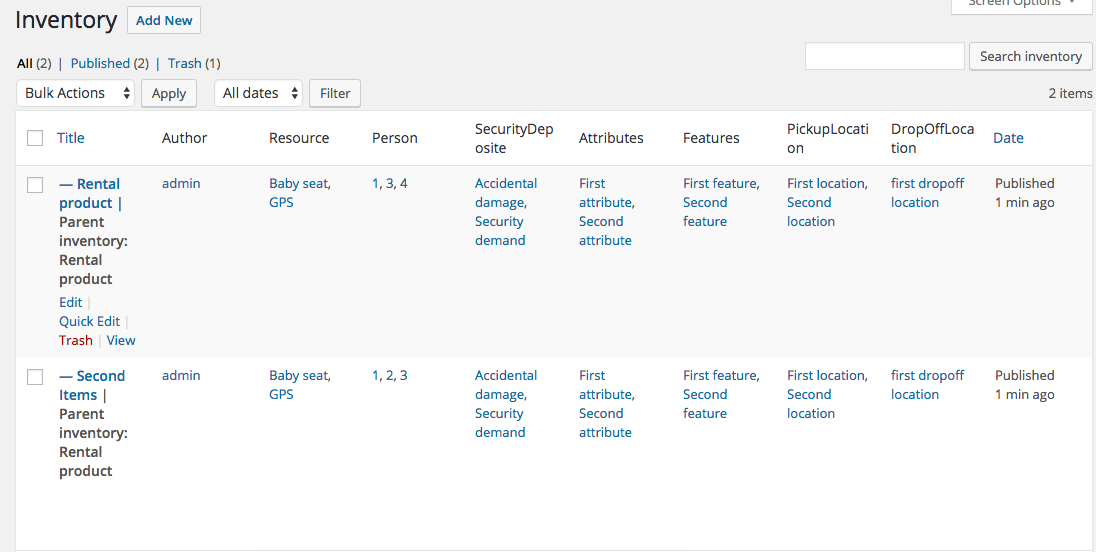Click Accidental damage in Rental product row
The height and width of the screenshot is (552, 1096).
506,194
